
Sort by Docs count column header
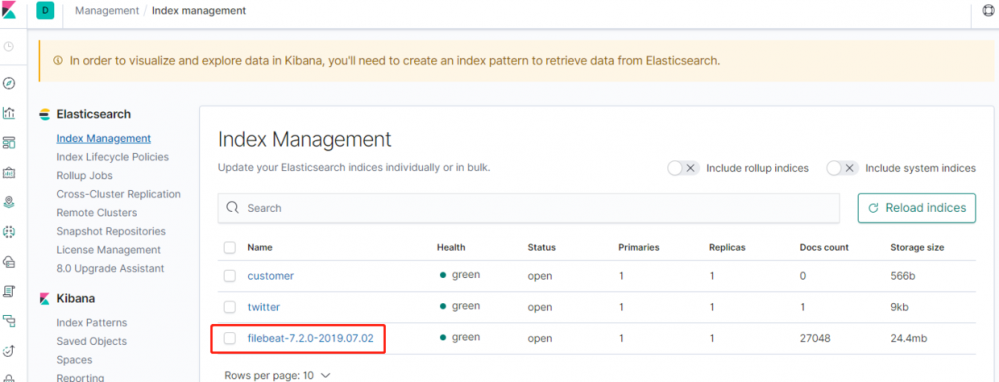tap(824, 247)
